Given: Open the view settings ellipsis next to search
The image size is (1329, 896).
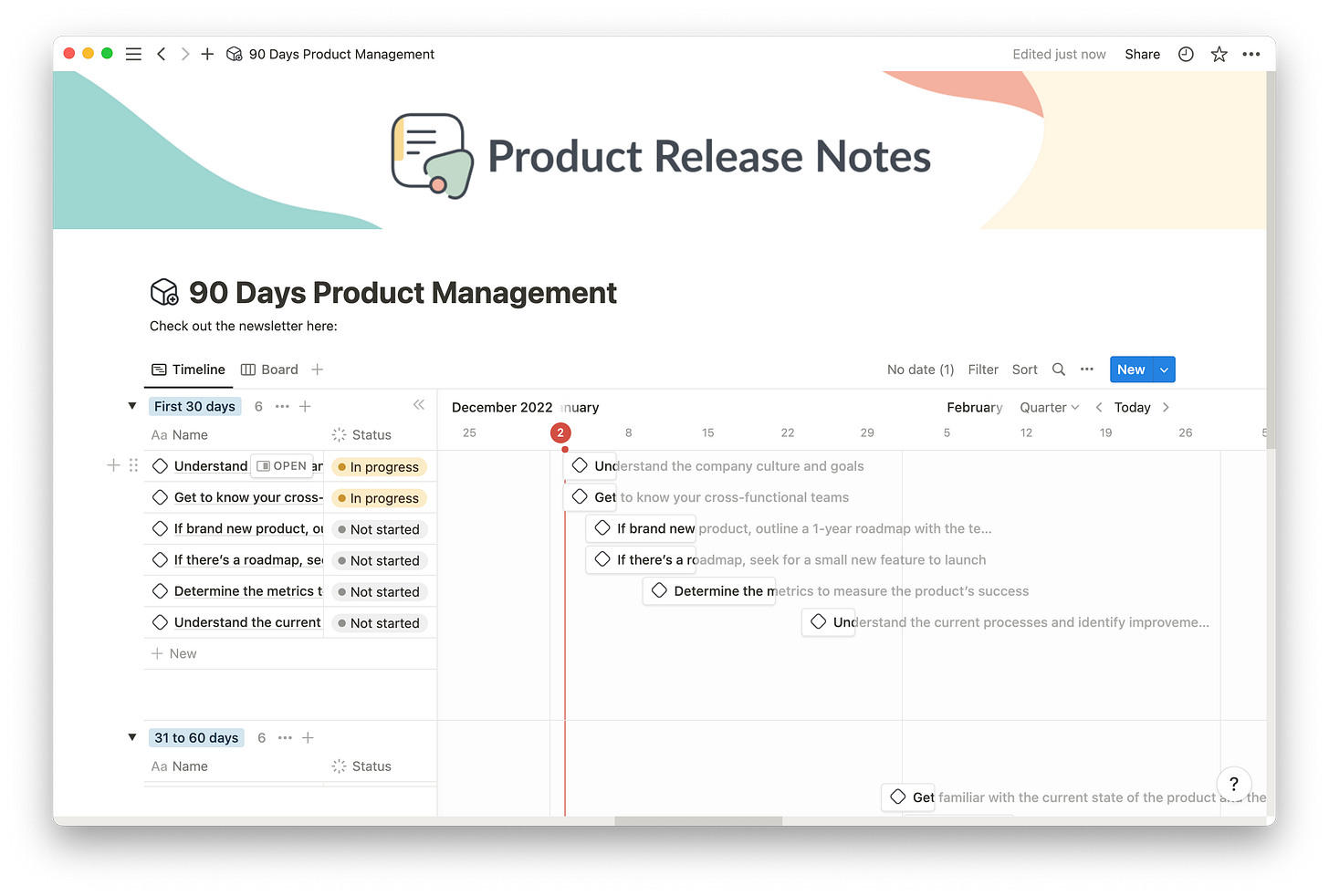Looking at the screenshot, I should pyautogui.click(x=1086, y=370).
